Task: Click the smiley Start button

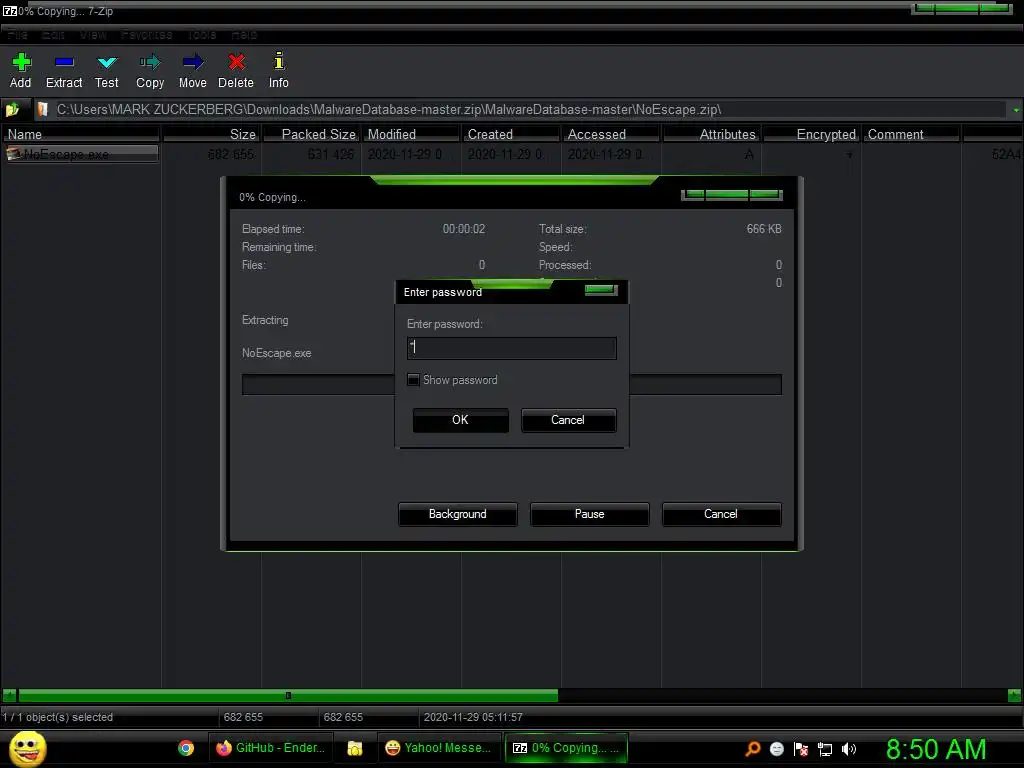Action: click(27, 748)
